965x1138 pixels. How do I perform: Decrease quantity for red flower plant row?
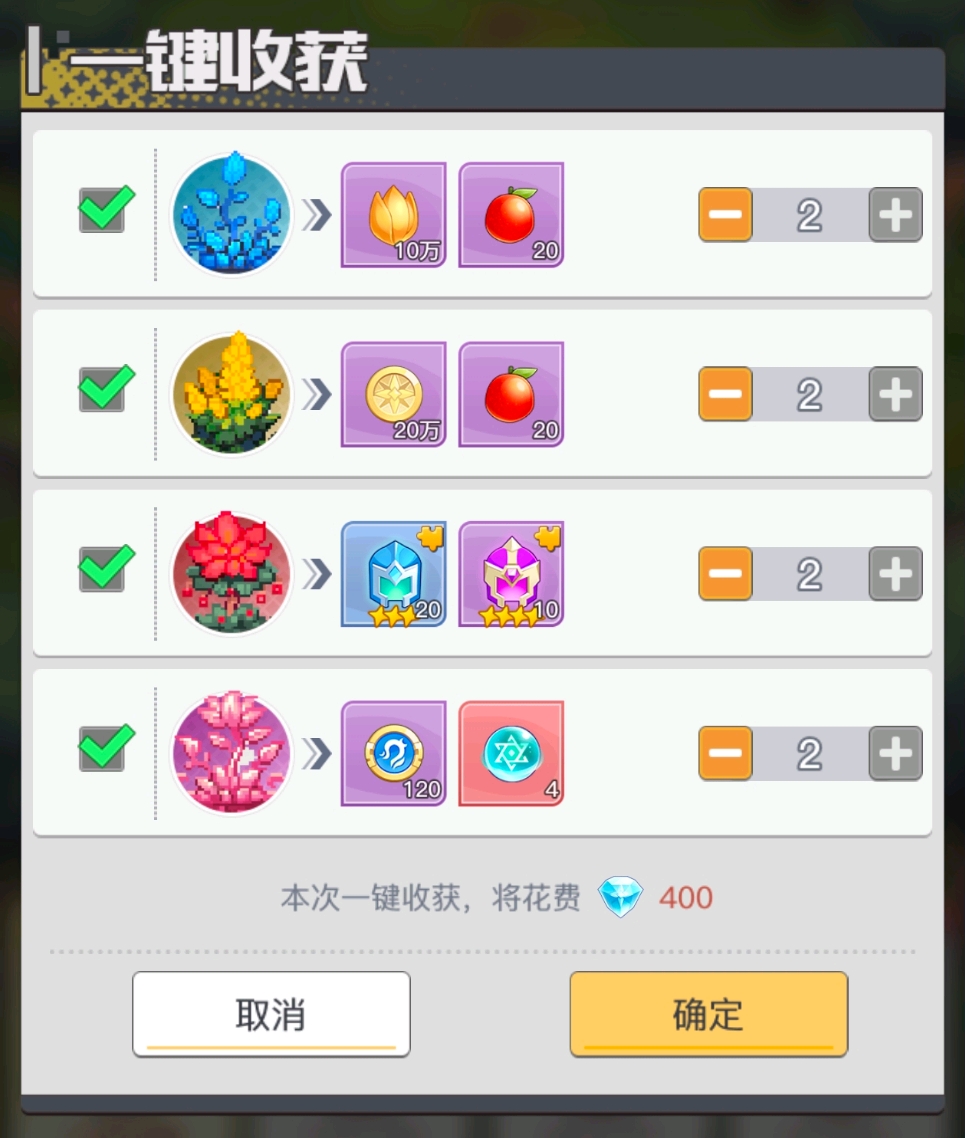[726, 574]
